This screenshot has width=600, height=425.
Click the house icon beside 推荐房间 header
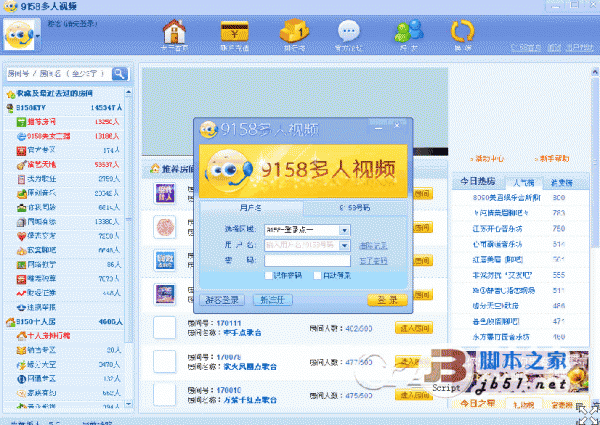tap(155, 168)
